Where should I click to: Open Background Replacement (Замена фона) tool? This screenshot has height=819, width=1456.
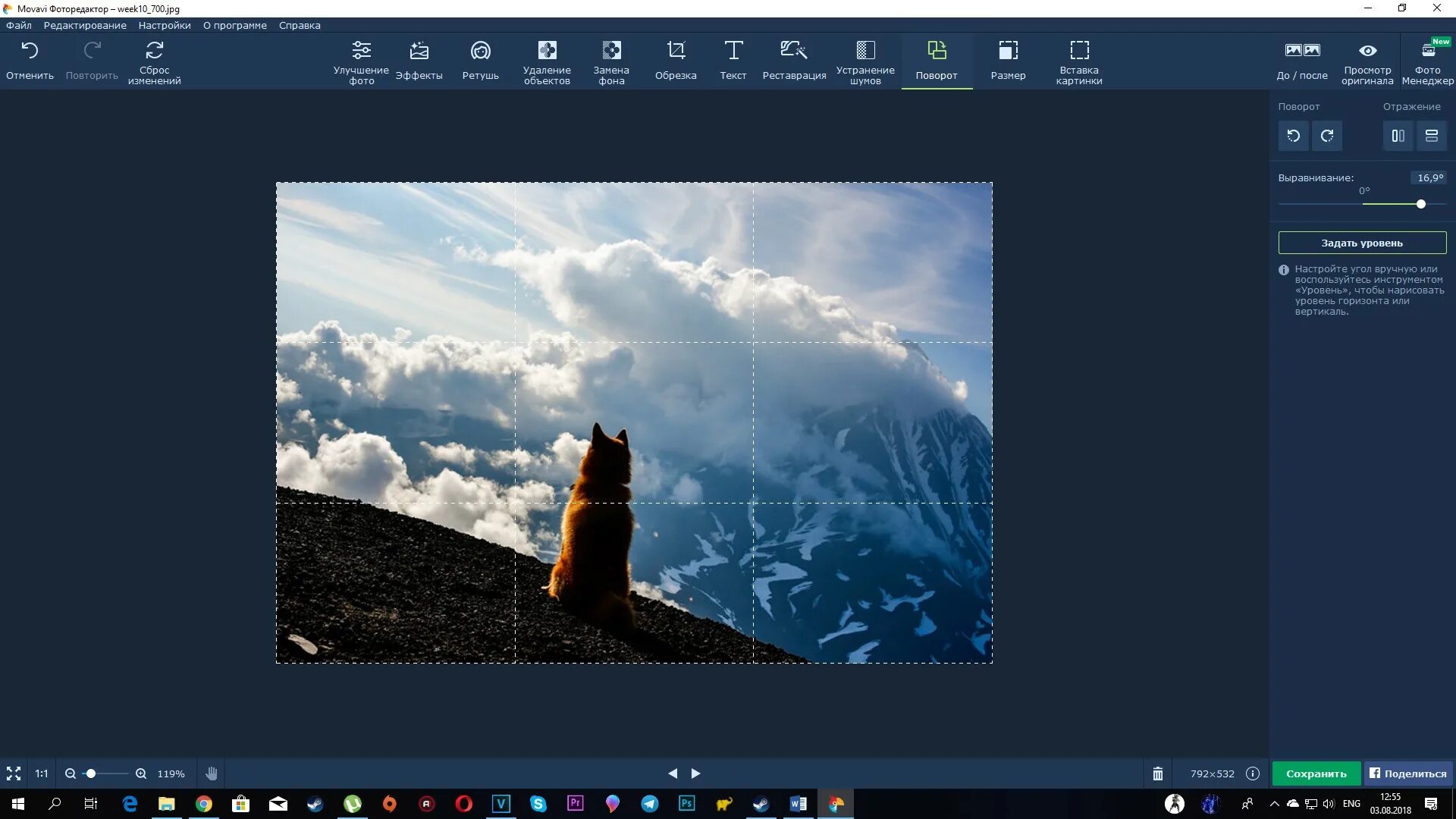pyautogui.click(x=611, y=61)
